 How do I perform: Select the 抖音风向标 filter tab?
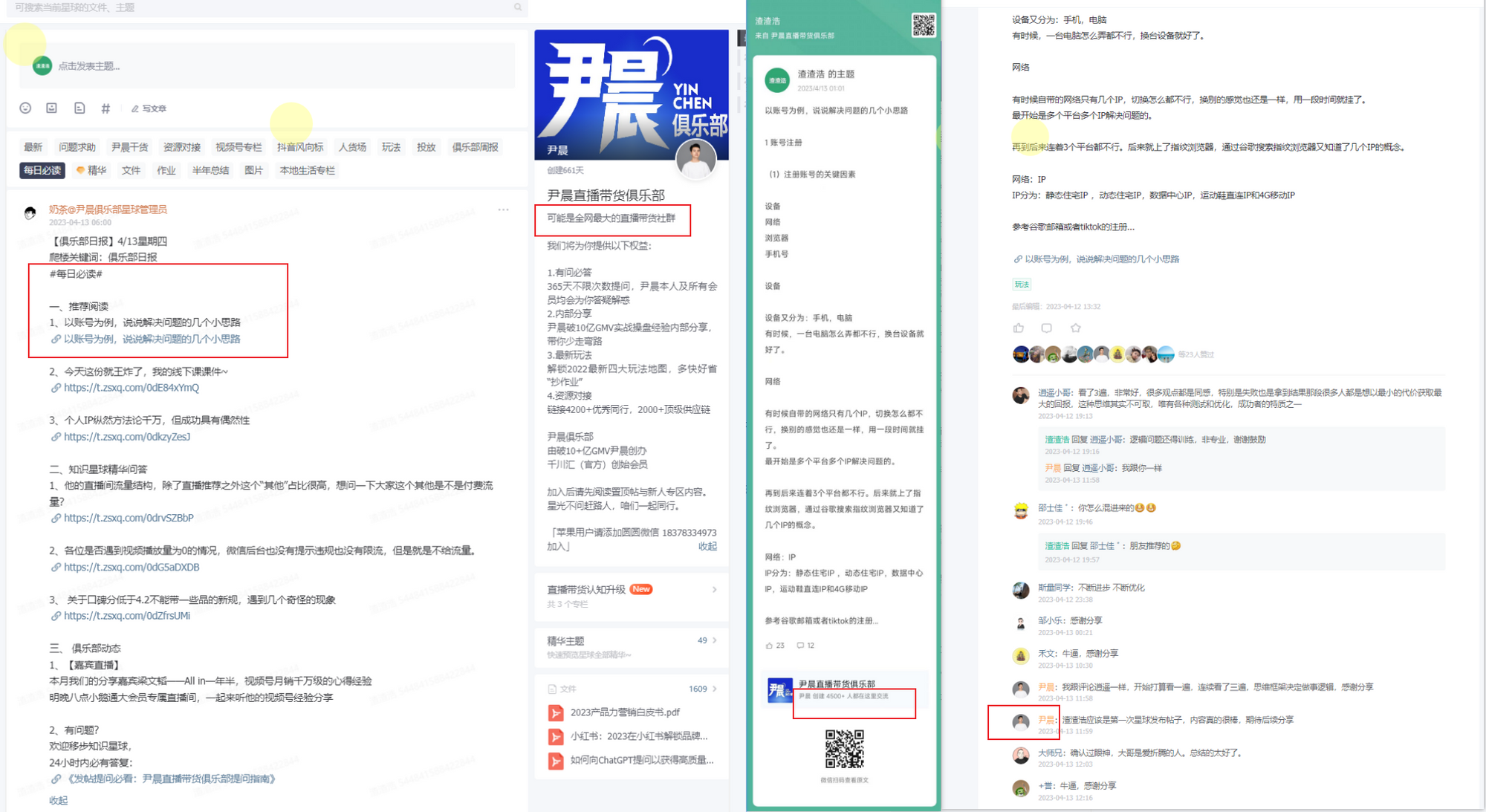click(x=300, y=147)
